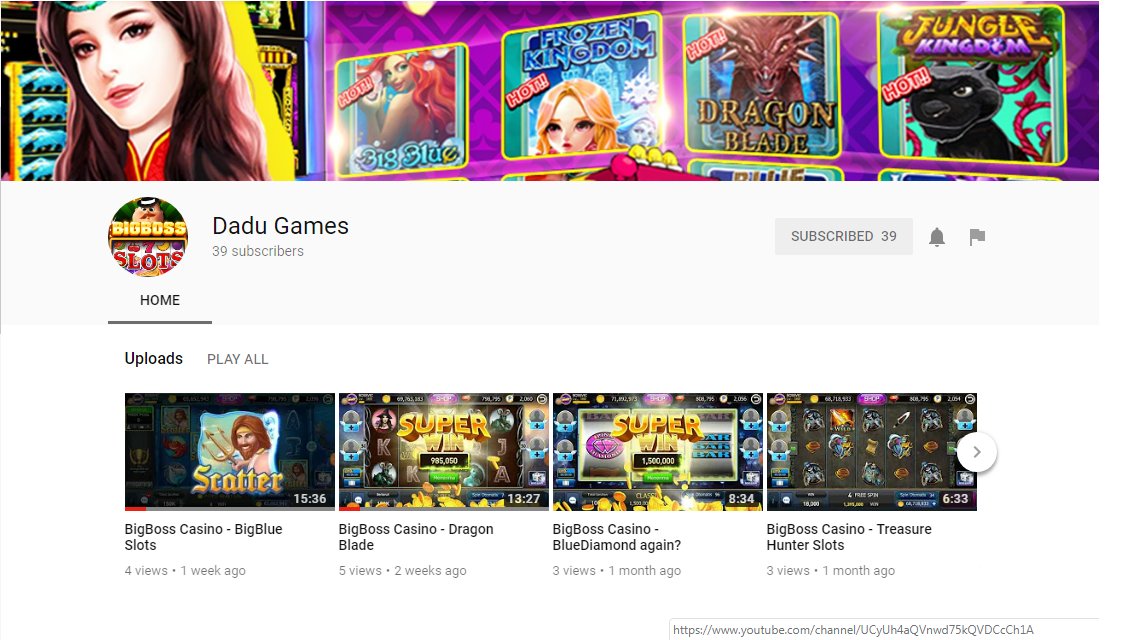Image resolution: width=1124 pixels, height=640 pixels.
Task: Click the Dadu Games channel name
Action: tap(280, 226)
